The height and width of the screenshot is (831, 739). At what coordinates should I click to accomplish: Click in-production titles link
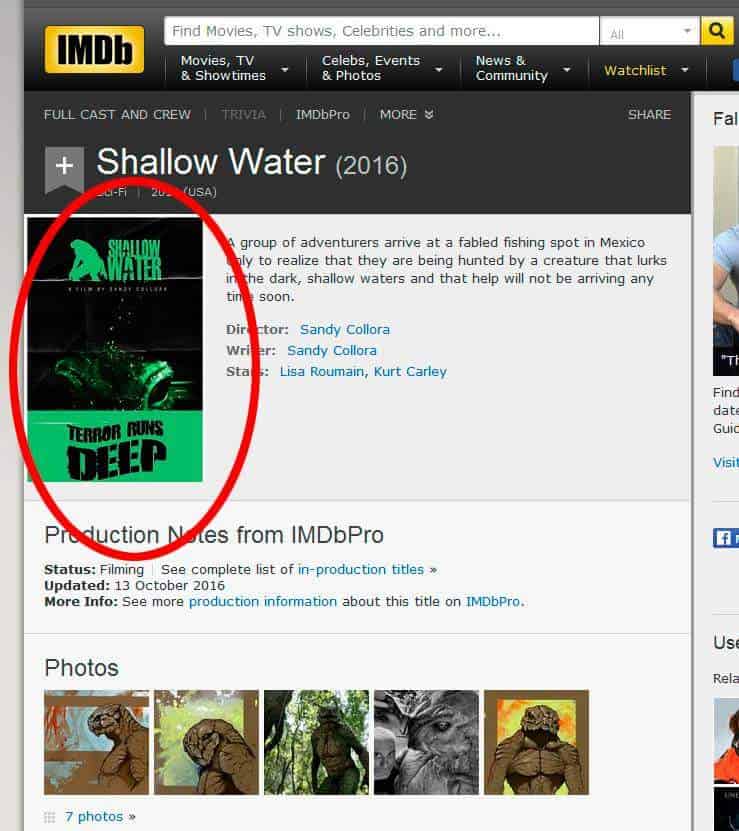click(360, 570)
